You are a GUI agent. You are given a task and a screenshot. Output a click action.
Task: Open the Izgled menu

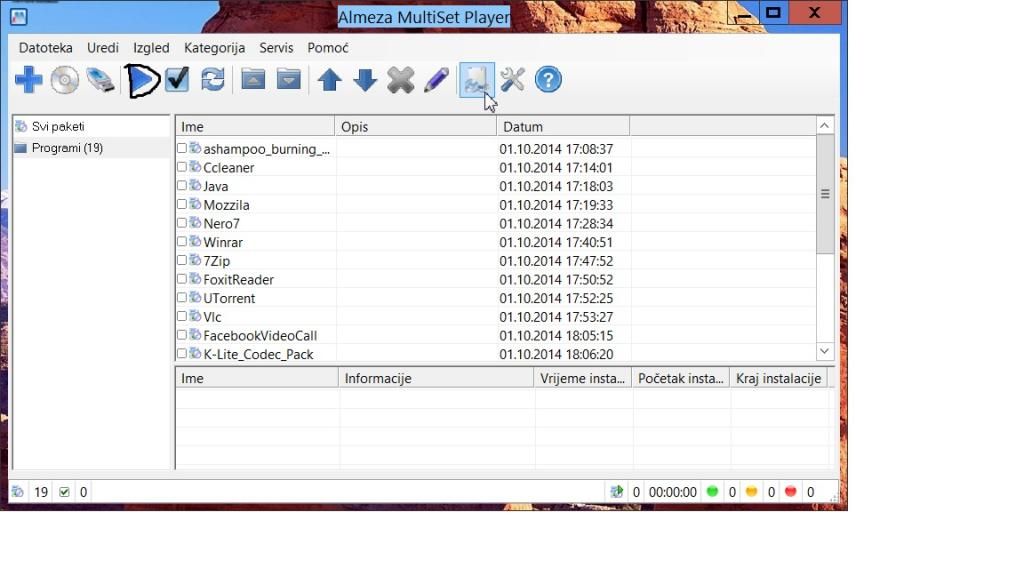(152, 48)
